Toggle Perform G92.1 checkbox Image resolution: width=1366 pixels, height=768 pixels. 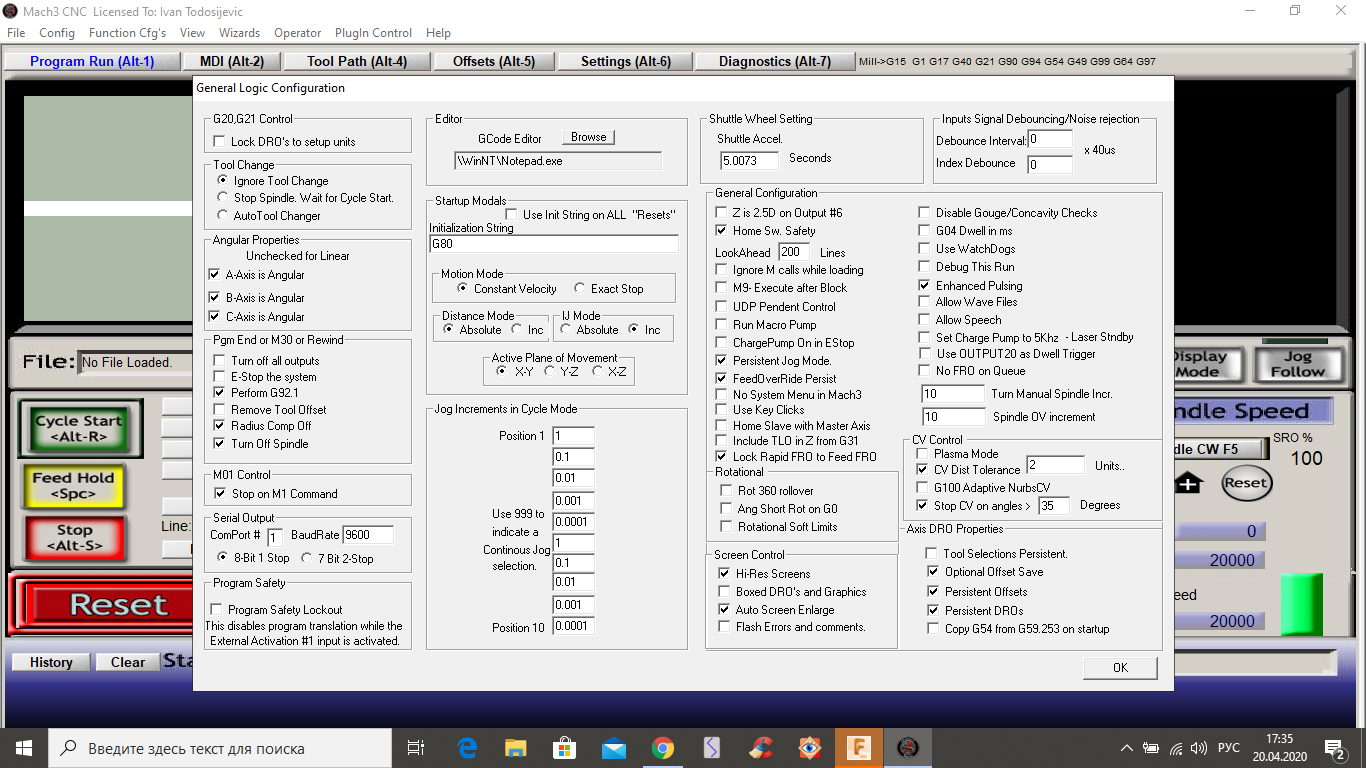[x=219, y=393]
